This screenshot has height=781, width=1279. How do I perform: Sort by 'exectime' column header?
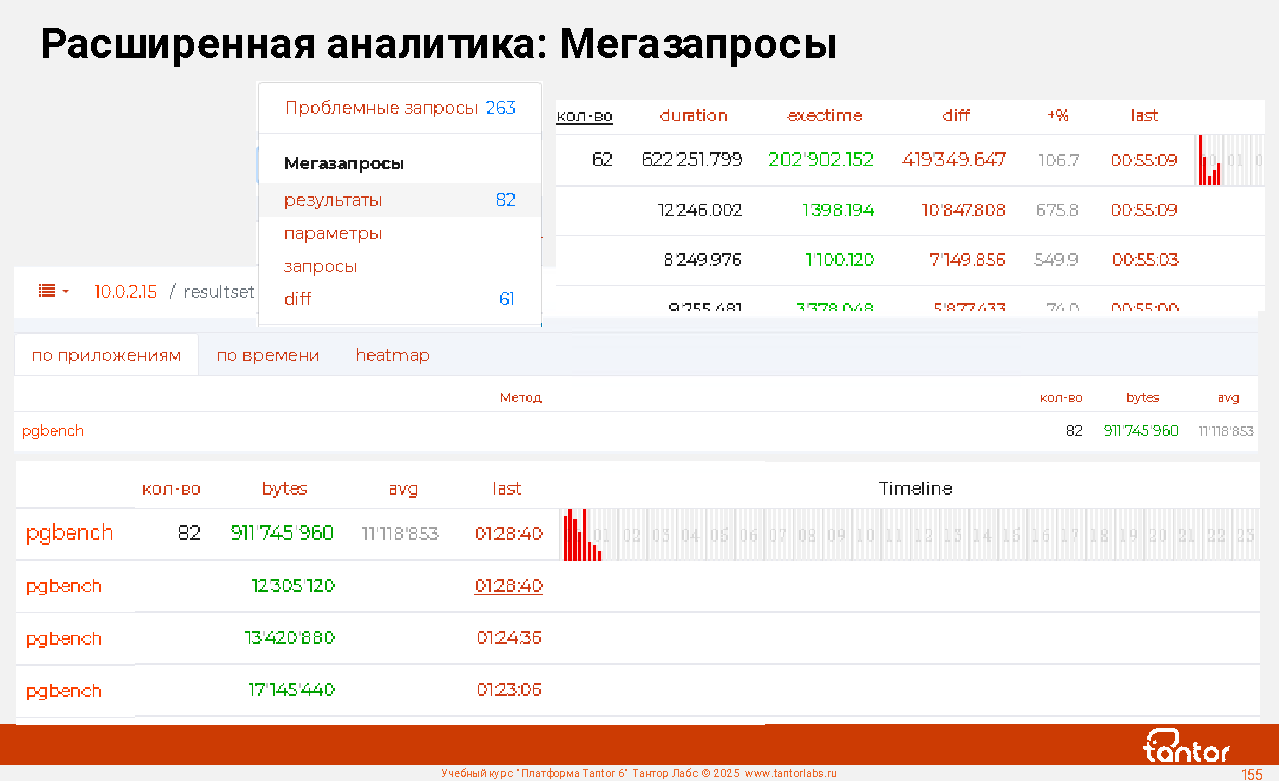click(824, 116)
